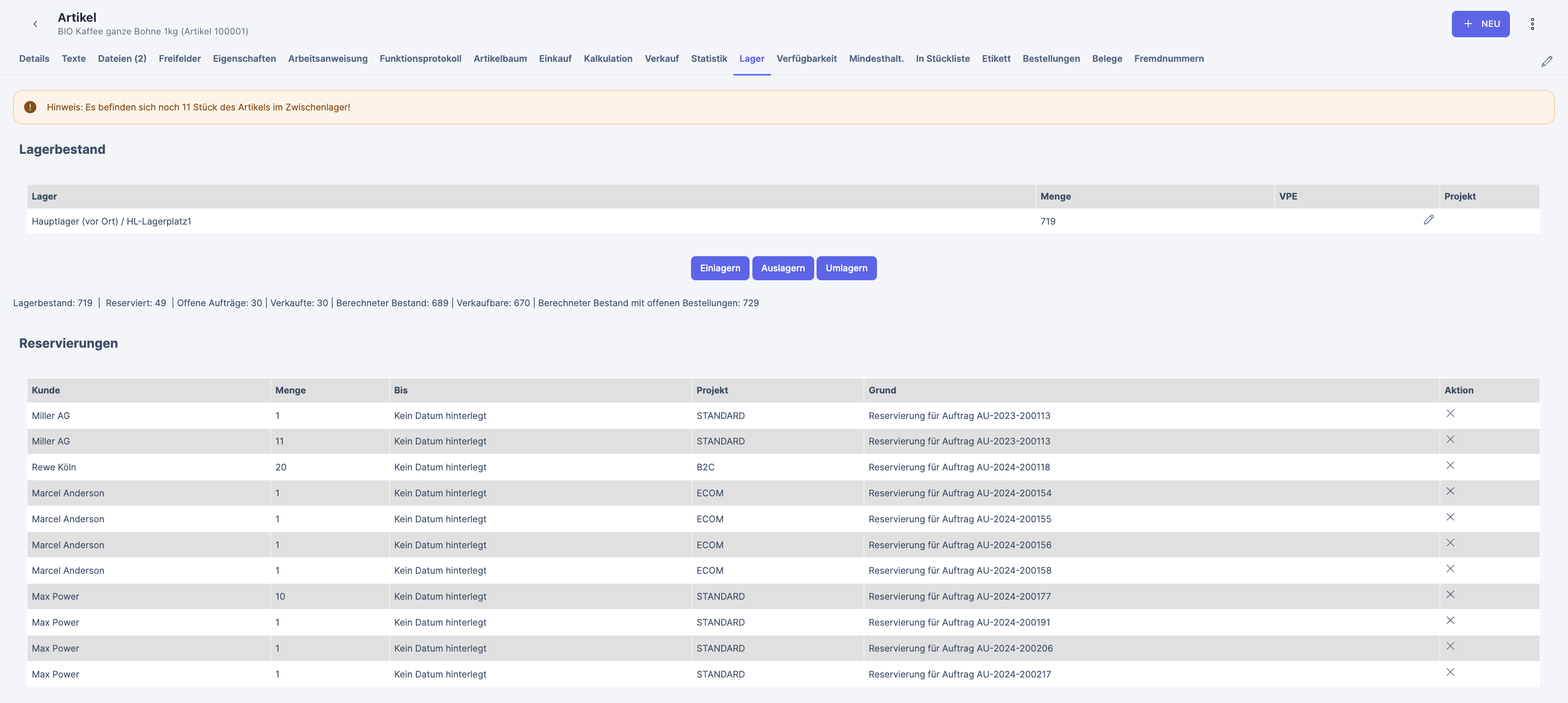Click the warning icon in Hinweis banner
The image size is (1568, 703).
[30, 107]
